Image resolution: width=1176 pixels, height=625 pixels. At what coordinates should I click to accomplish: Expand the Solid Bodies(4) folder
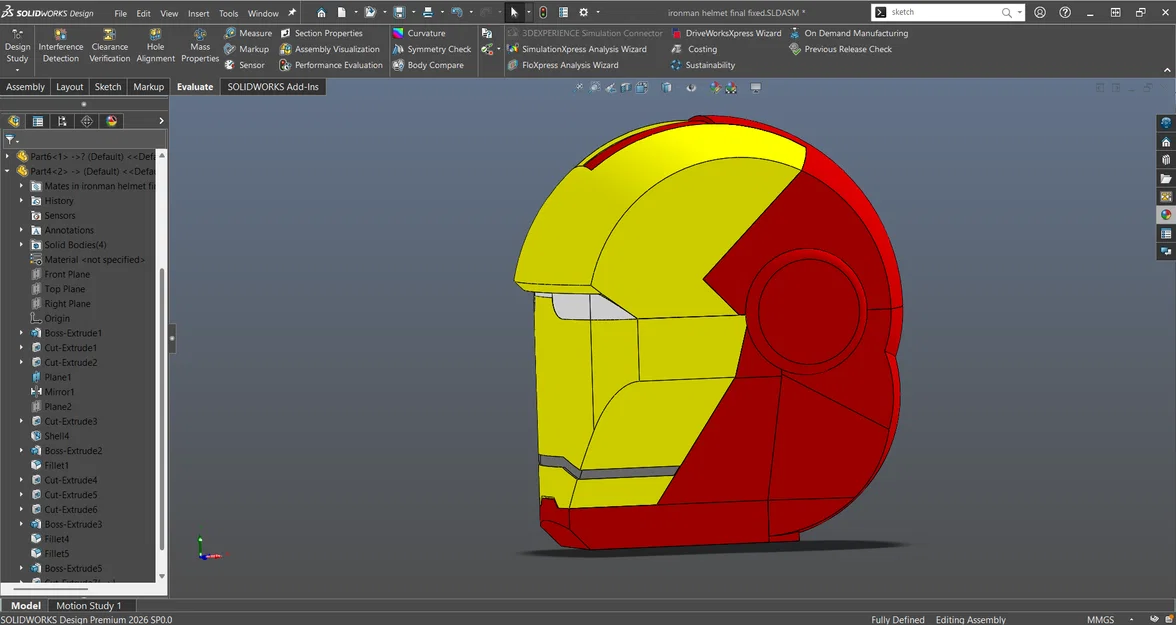pyautogui.click(x=22, y=244)
